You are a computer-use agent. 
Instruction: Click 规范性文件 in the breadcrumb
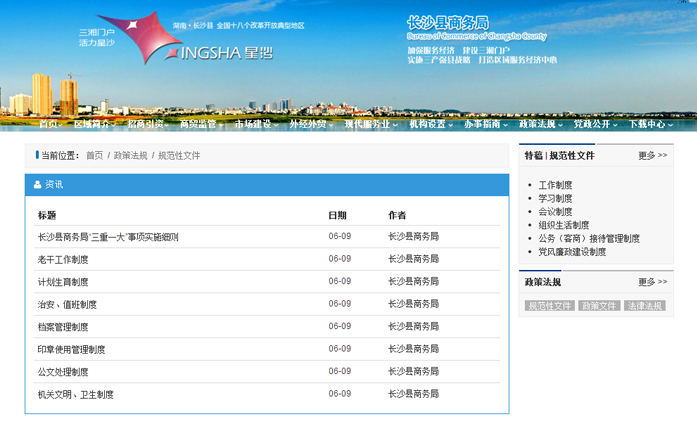[x=179, y=156]
